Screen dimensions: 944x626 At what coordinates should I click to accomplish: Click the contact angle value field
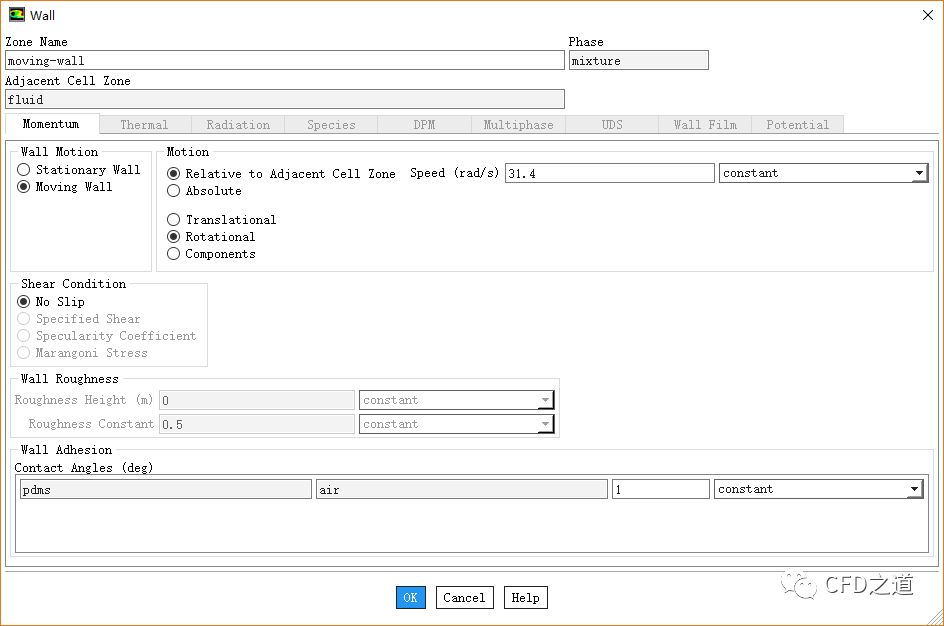660,489
